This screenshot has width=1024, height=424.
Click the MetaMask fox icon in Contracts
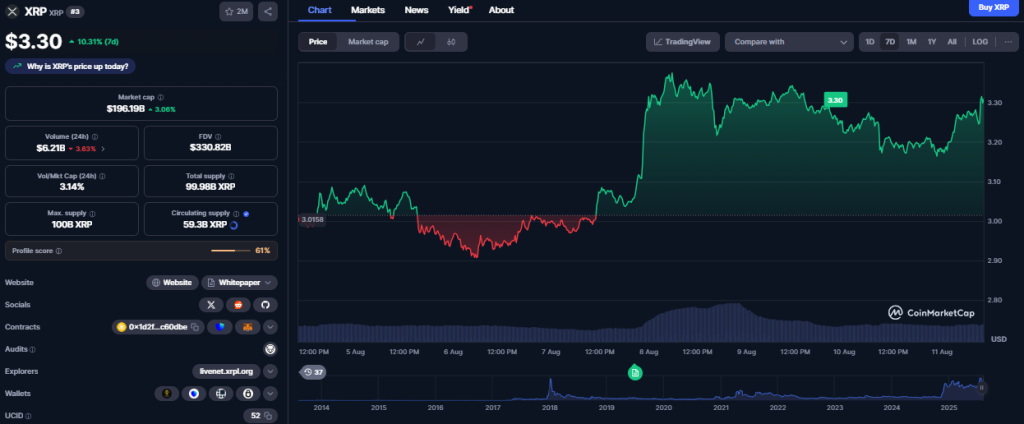248,327
